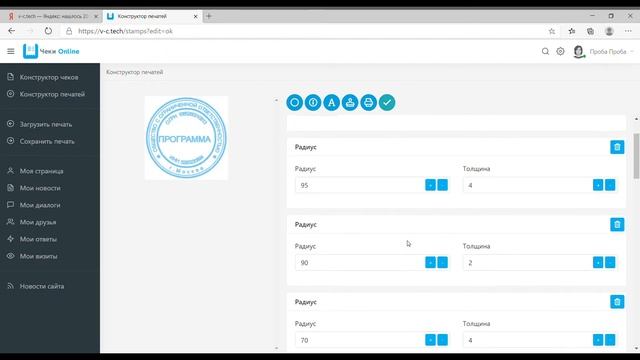
Task: Focus the radius field showing 90
Action: tap(359, 263)
